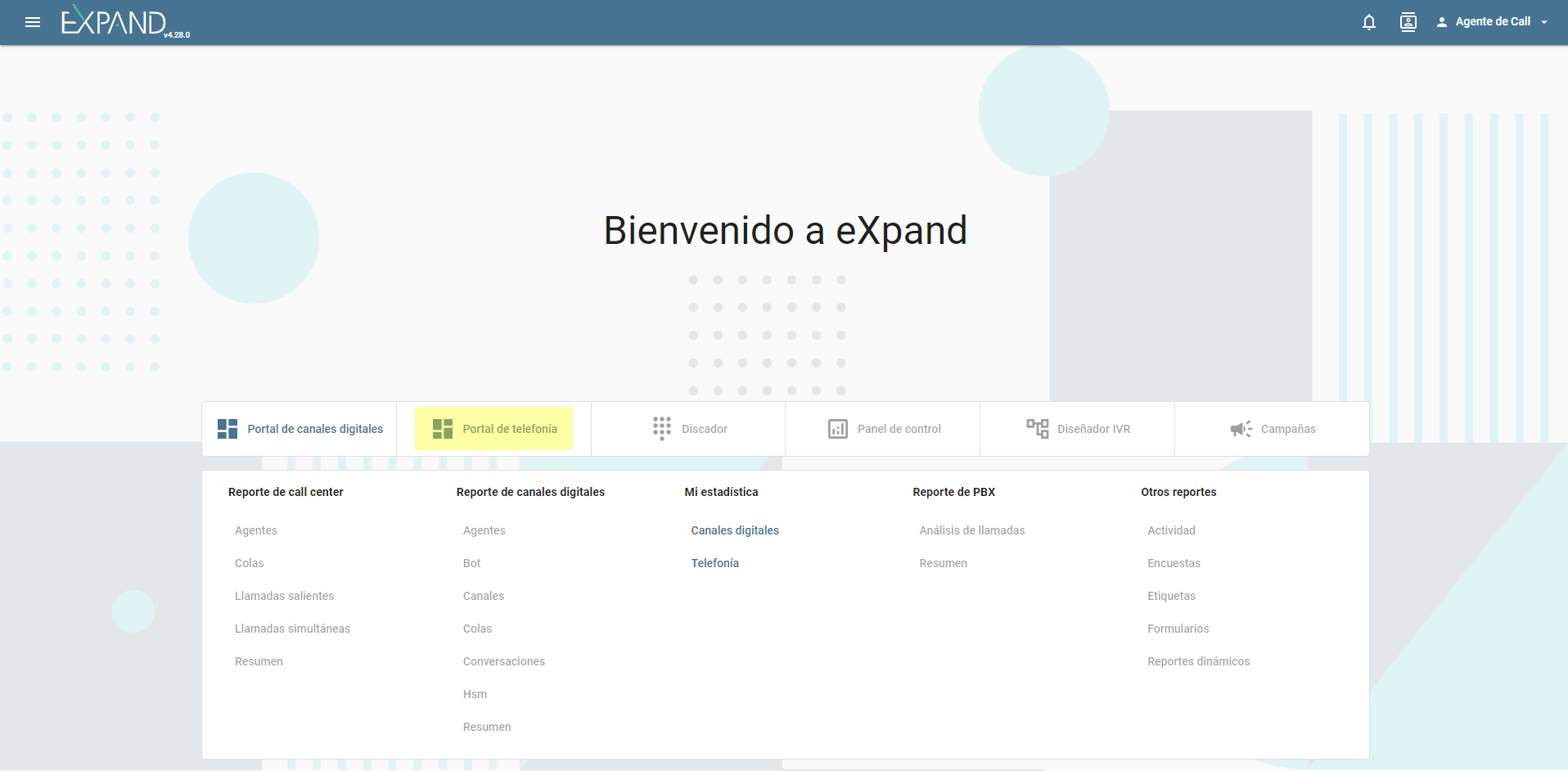Click the Bienvenido a eXpand title
The height and width of the screenshot is (771, 1568).
(786, 231)
